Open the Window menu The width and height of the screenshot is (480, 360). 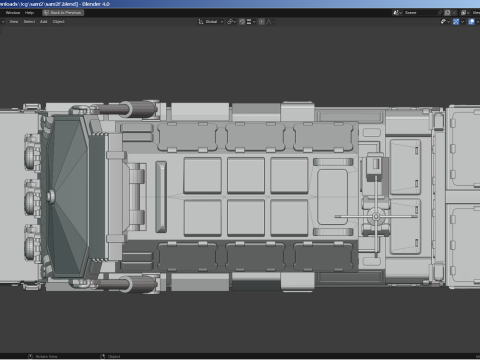pos(13,13)
